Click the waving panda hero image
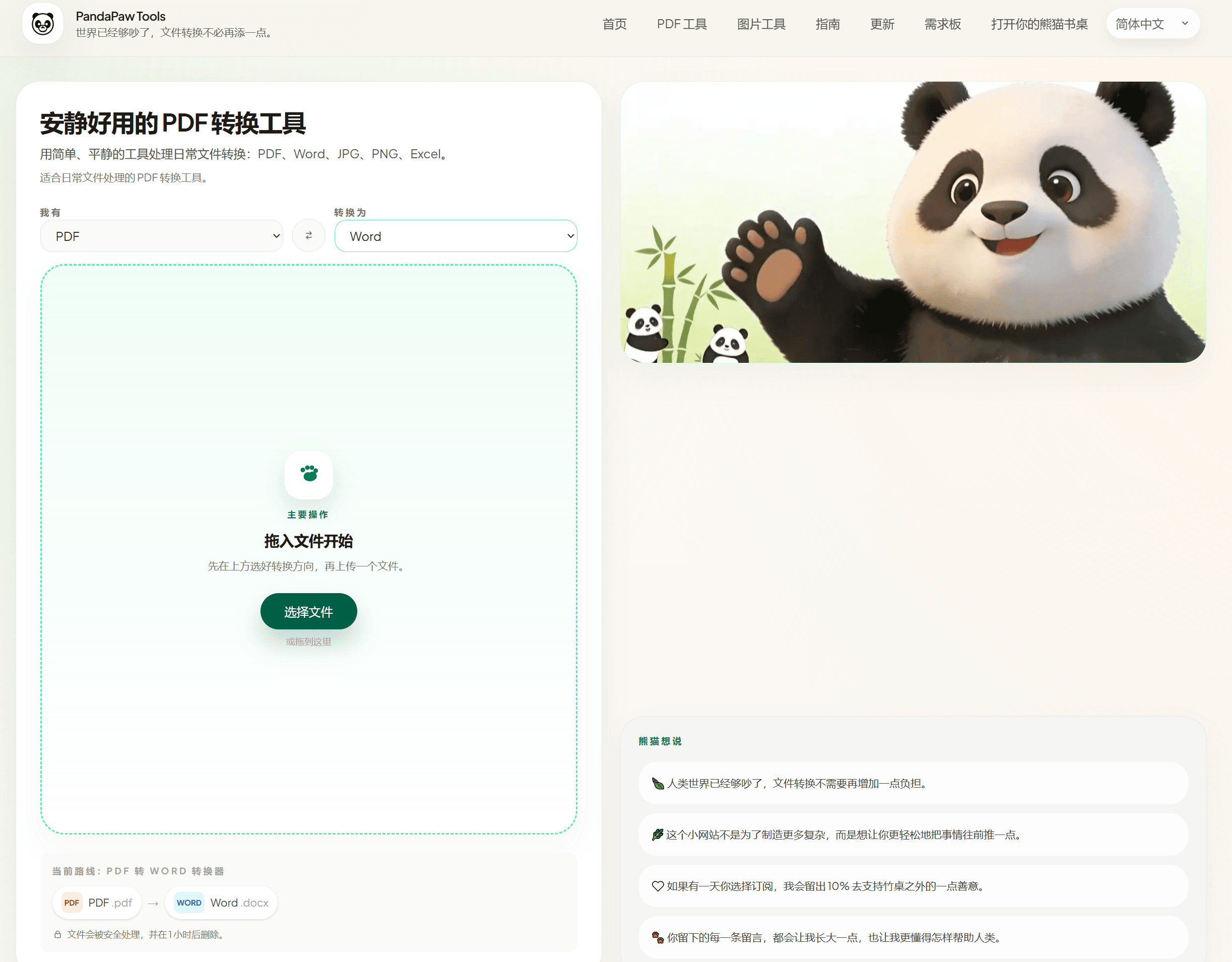 click(913, 222)
